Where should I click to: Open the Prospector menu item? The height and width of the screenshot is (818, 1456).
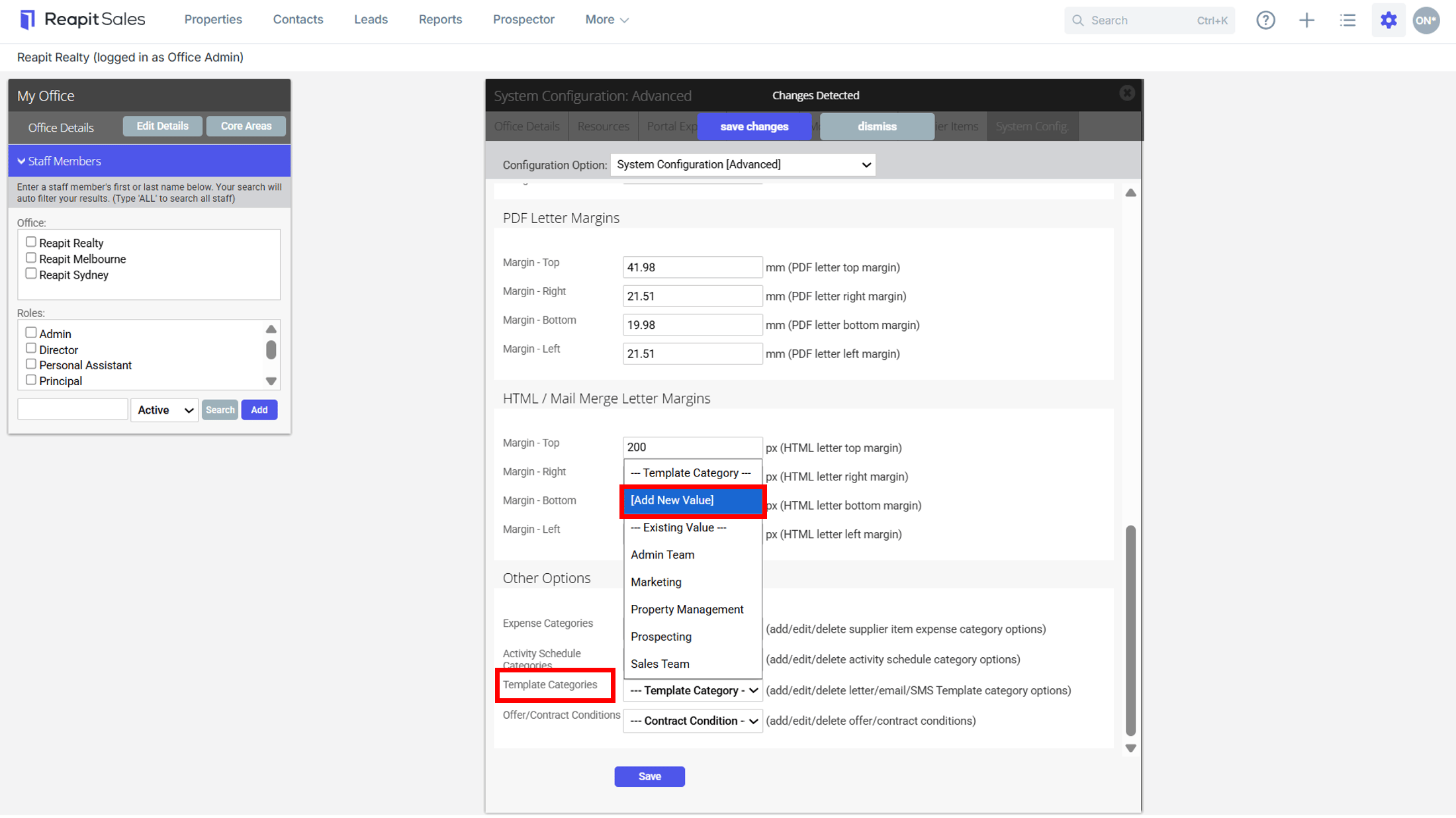[523, 19]
